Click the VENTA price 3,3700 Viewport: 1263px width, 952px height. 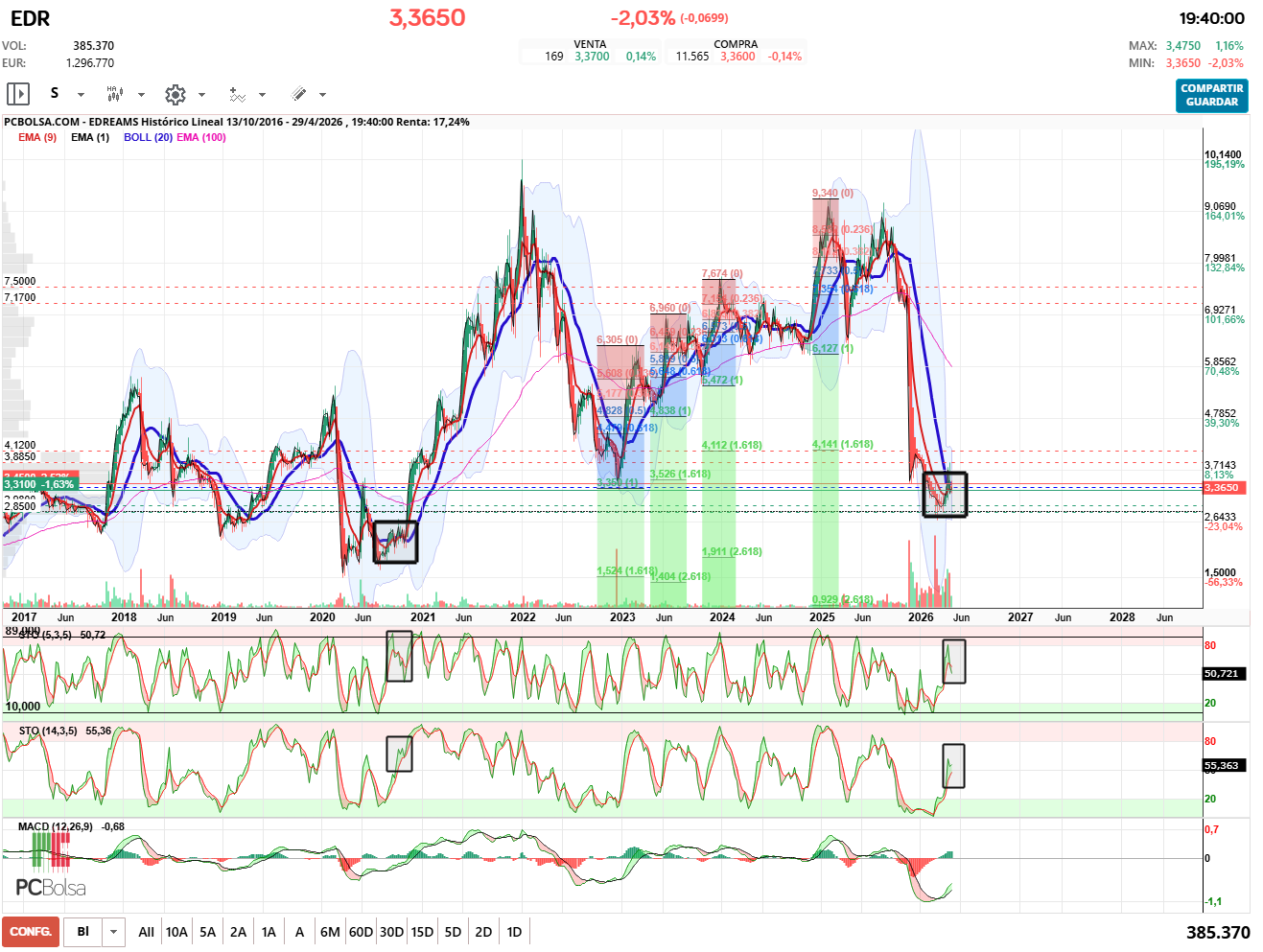(x=592, y=57)
